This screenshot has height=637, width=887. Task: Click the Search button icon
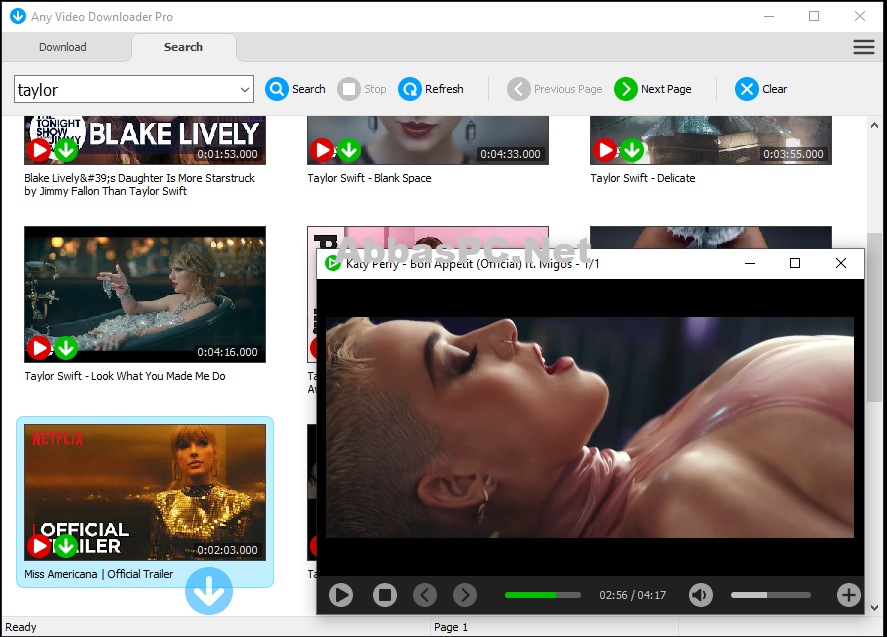(x=277, y=89)
